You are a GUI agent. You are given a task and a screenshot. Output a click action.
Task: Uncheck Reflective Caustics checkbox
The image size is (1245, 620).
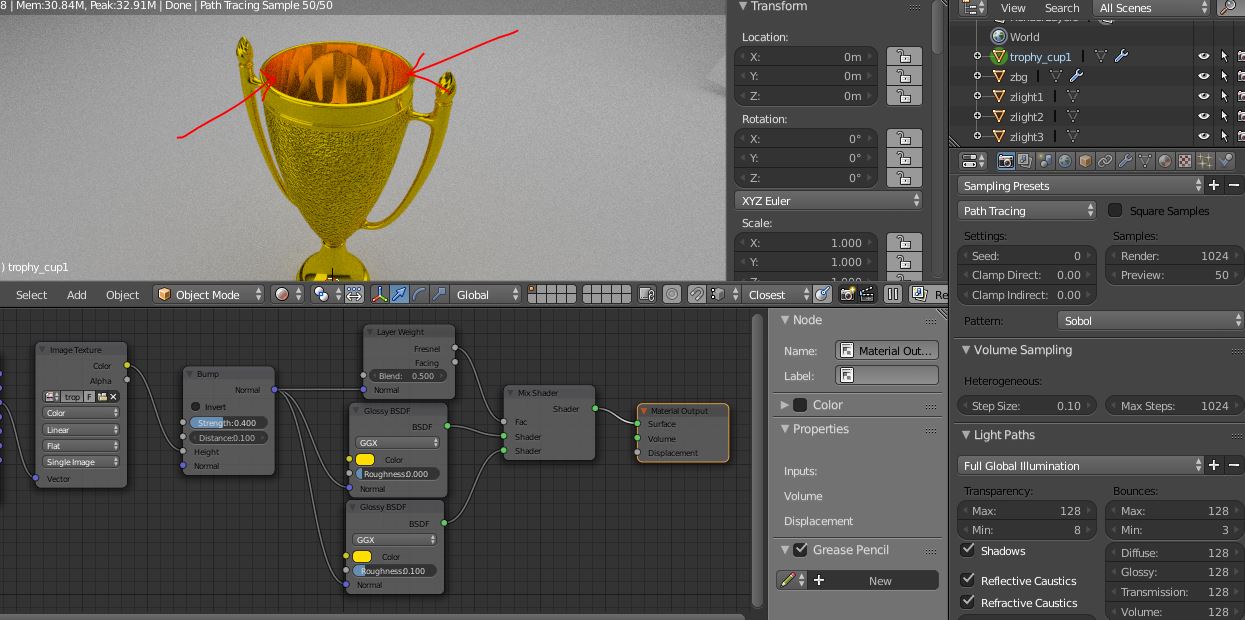[x=968, y=580]
